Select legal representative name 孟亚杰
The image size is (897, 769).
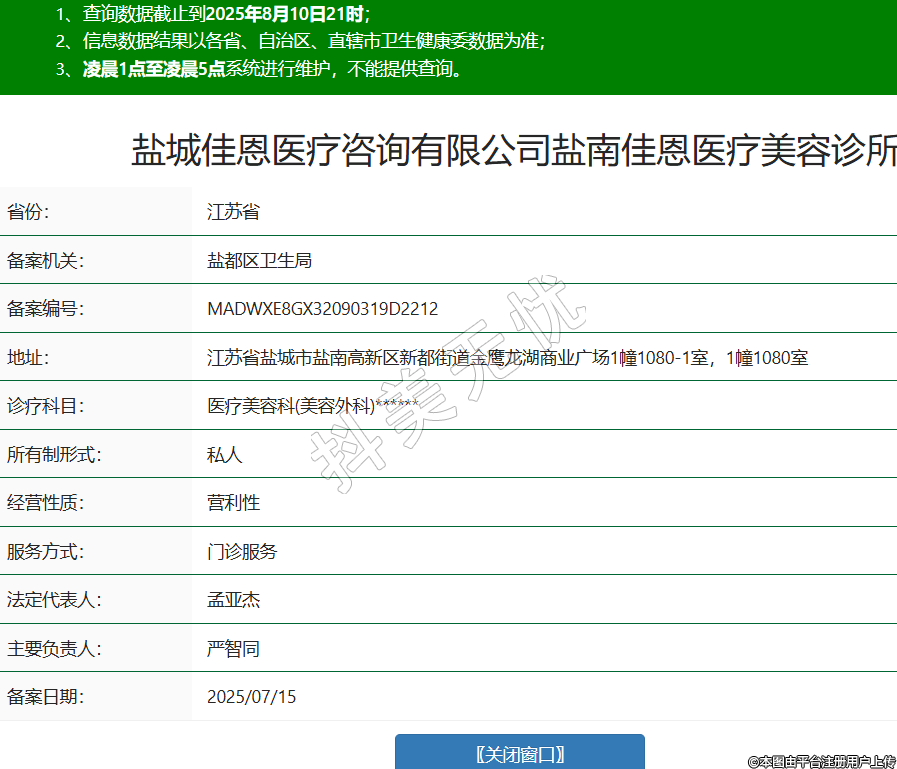coord(233,600)
